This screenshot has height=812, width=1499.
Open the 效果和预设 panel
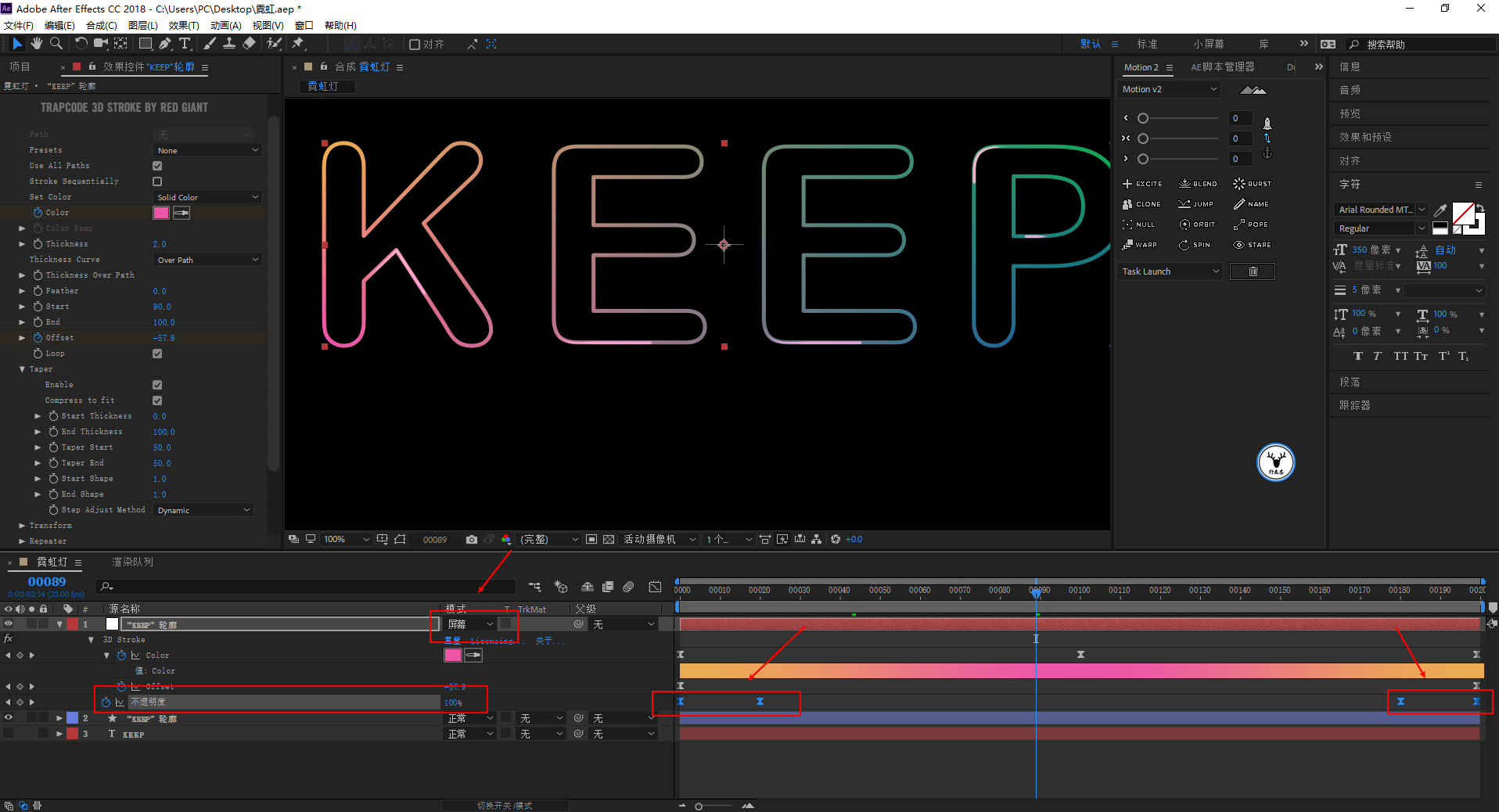(1365, 137)
